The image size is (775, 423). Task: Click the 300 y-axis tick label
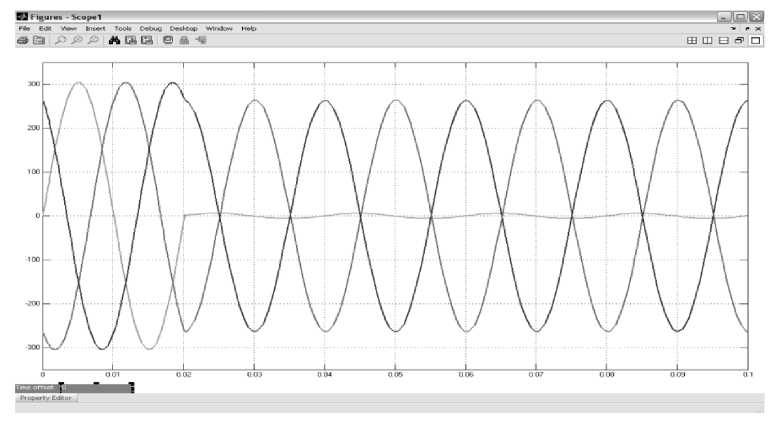point(34,85)
